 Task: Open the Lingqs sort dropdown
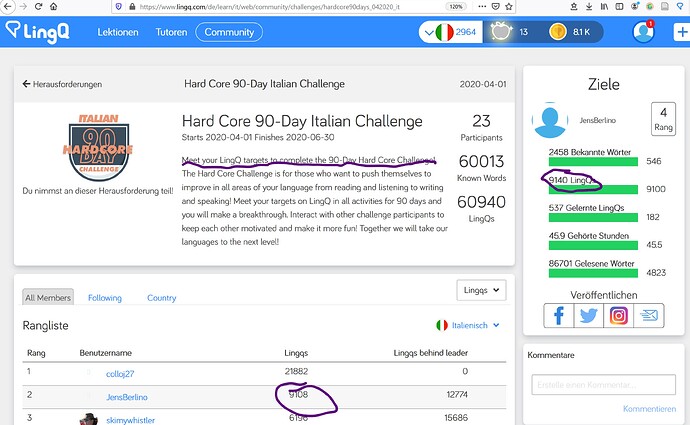point(481,290)
